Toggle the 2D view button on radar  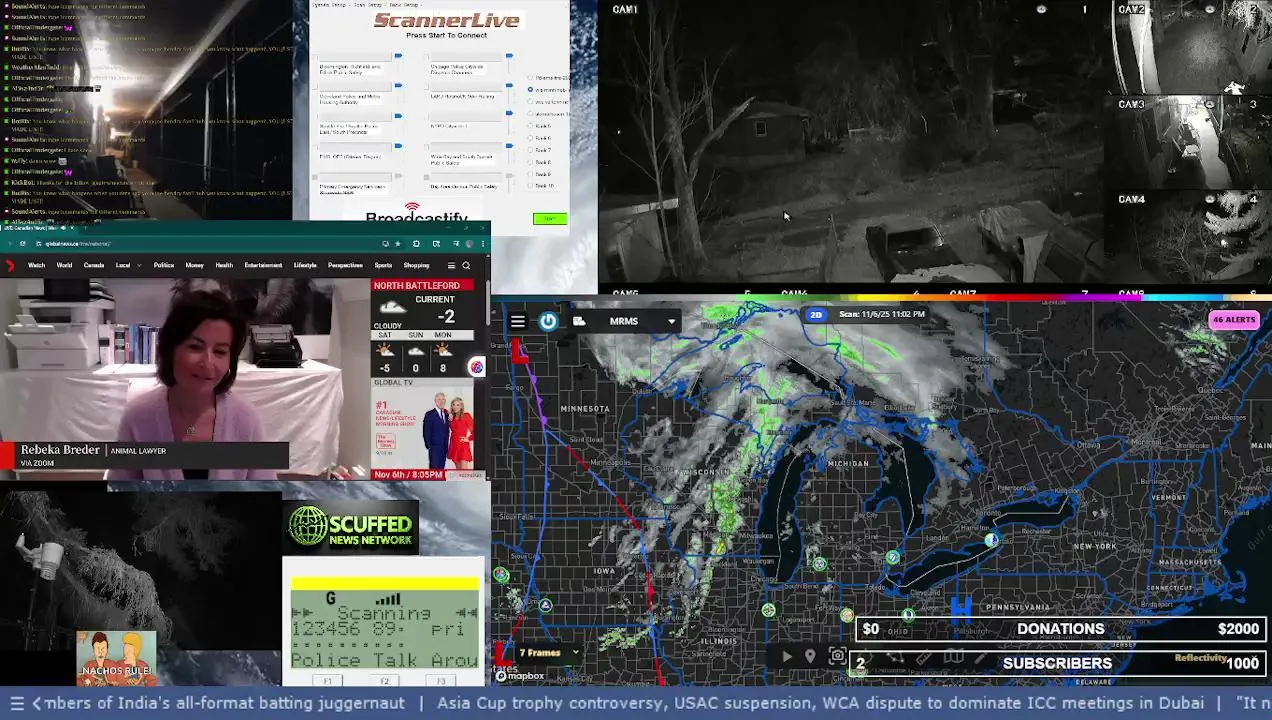pos(816,314)
